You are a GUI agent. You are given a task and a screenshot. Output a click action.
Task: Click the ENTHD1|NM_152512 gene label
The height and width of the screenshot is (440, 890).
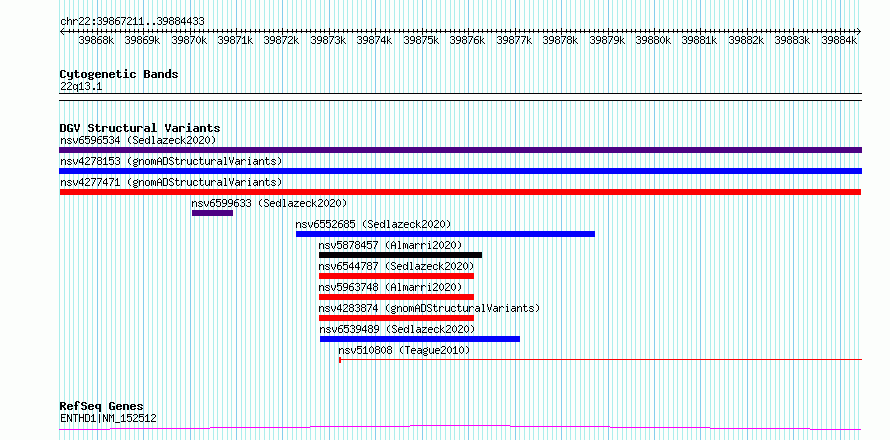pos(108,419)
